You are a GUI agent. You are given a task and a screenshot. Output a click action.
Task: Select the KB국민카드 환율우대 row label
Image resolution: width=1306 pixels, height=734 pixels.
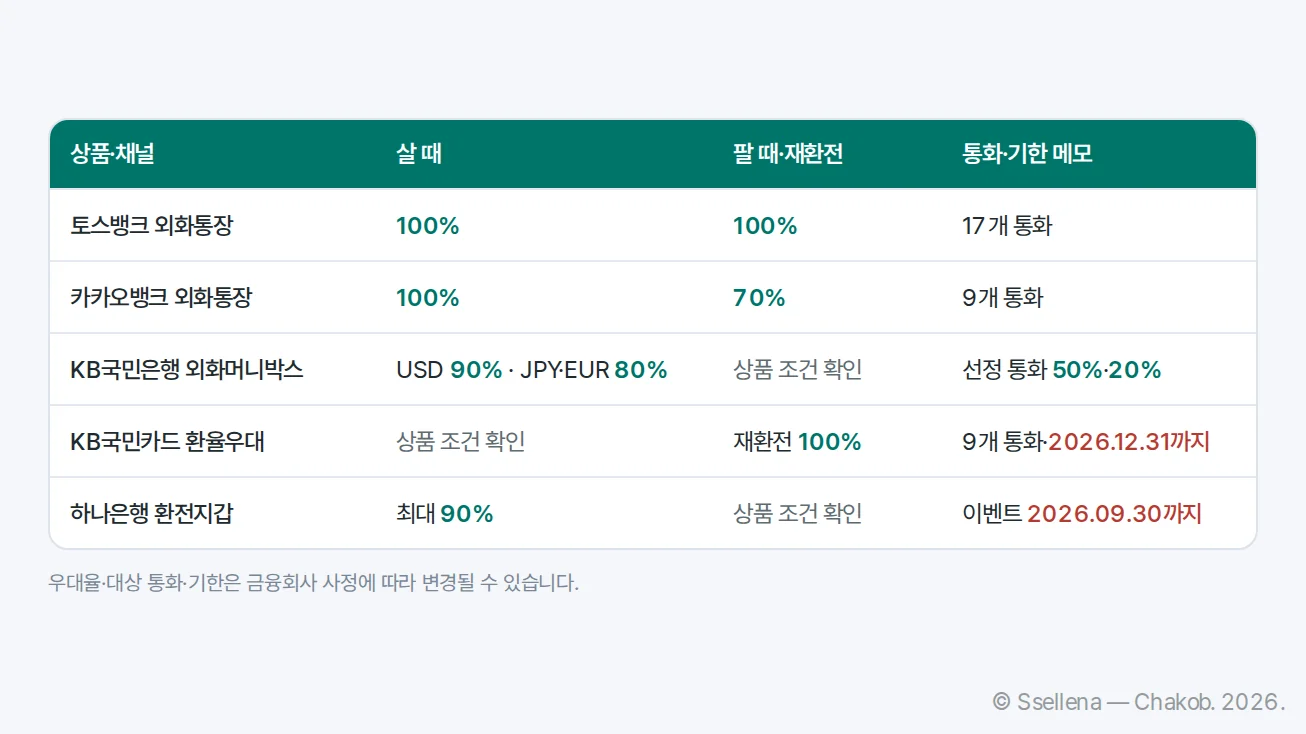pos(167,442)
